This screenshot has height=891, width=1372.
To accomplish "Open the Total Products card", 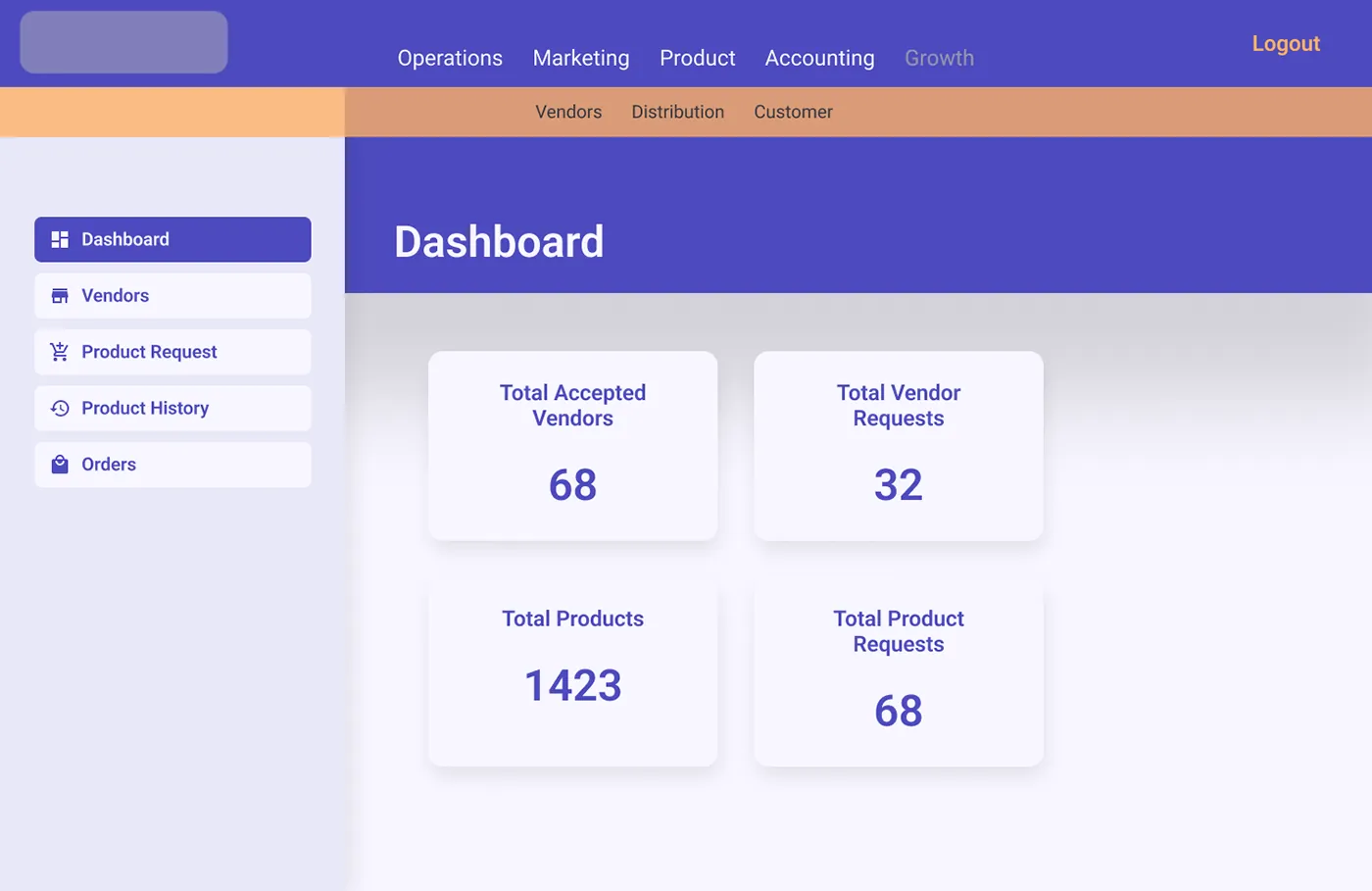I will (573, 672).
